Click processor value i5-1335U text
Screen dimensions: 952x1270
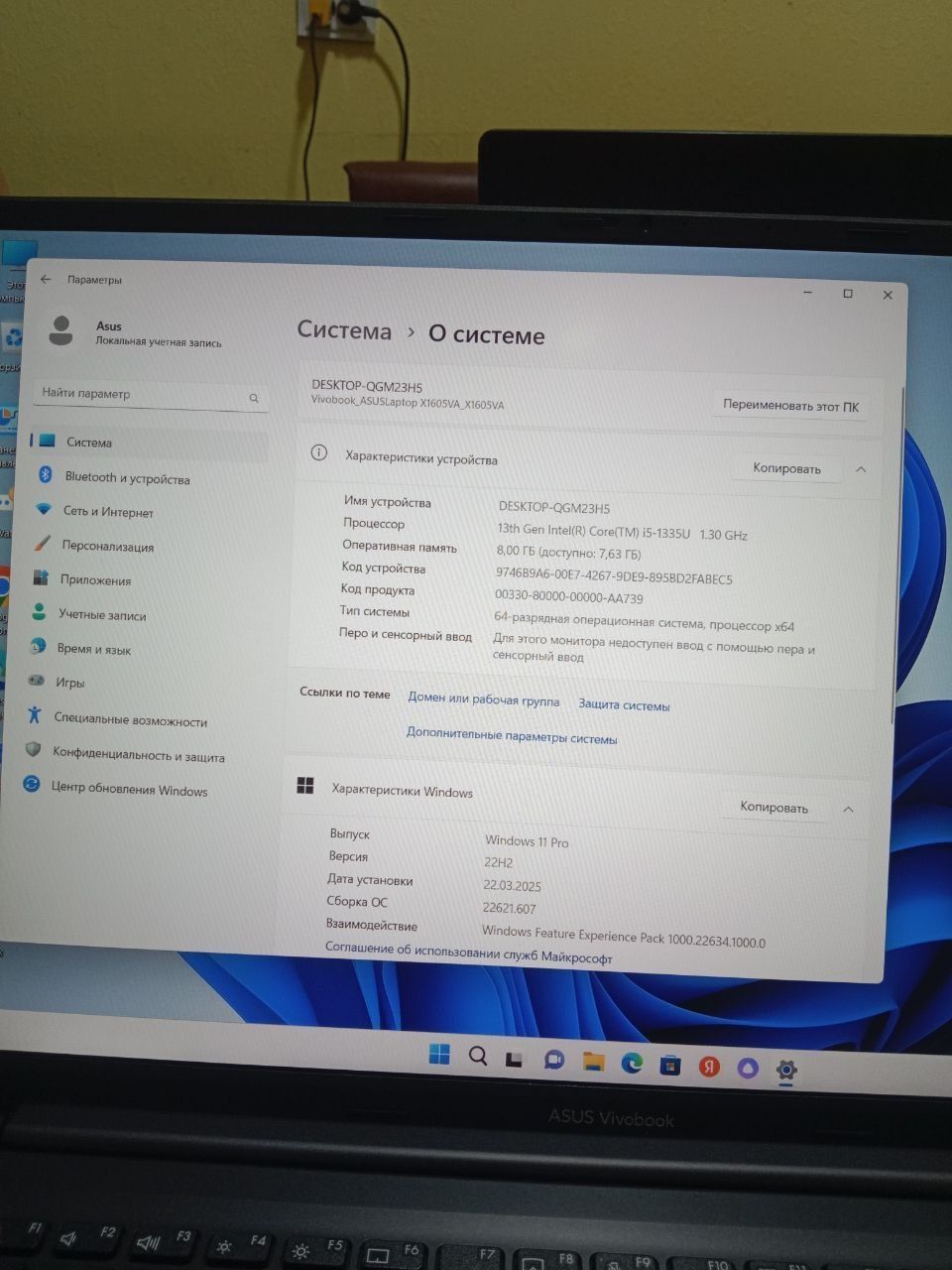click(623, 533)
